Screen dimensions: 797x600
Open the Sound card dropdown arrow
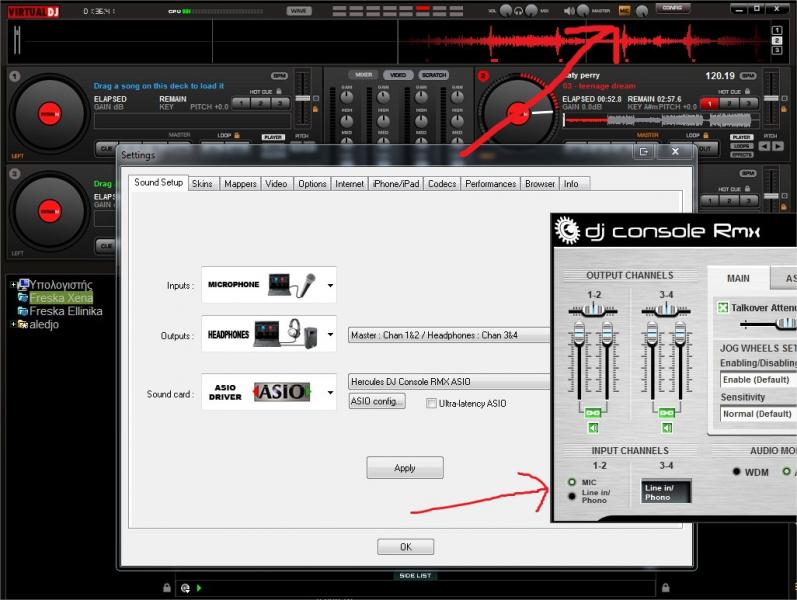330,393
